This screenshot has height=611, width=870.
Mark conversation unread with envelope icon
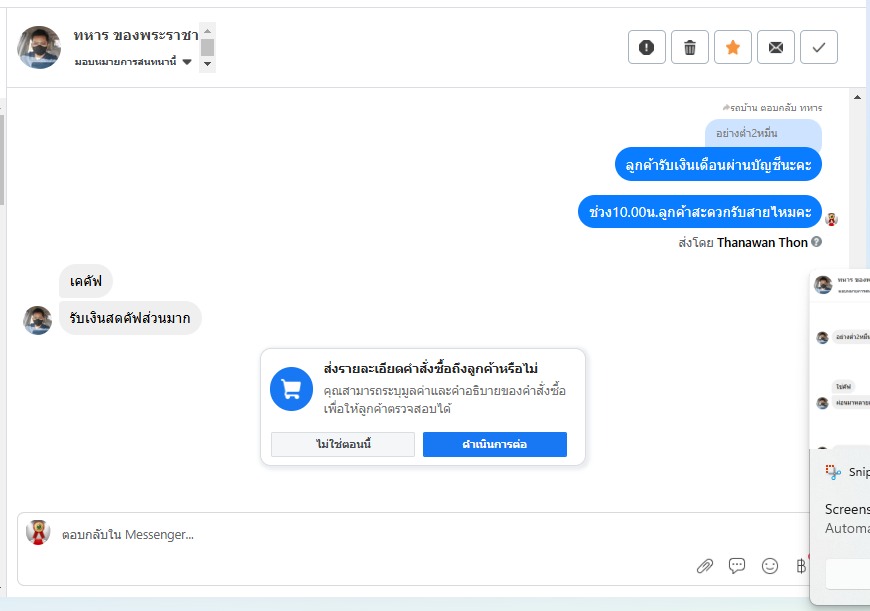pos(776,47)
